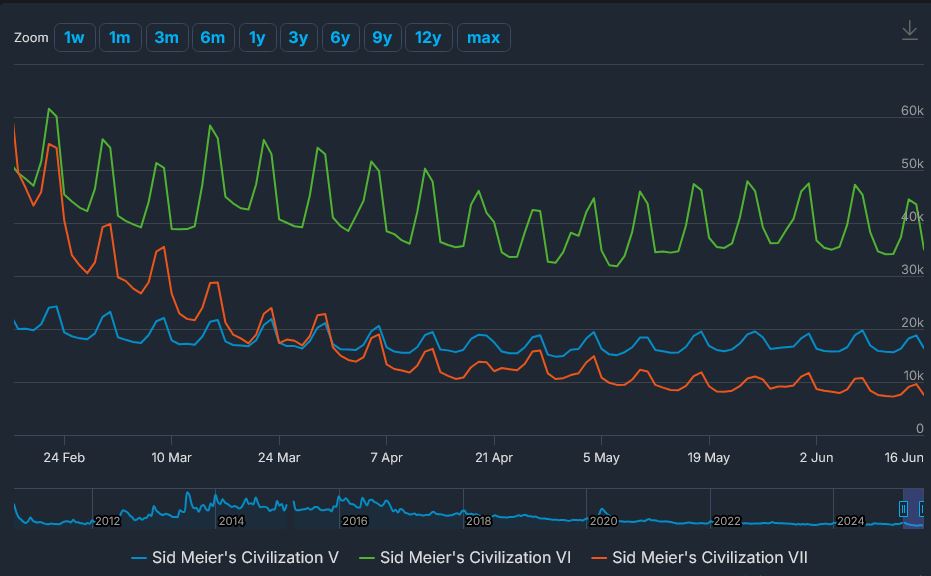Viewport: 931px width, 576px height.
Task: Click the 2022 marker in the navigator
Action: (727, 521)
